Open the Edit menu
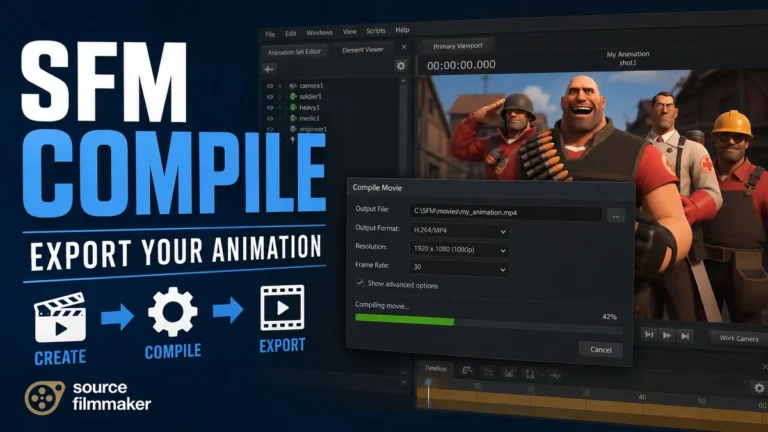The image size is (768, 432). pyautogui.click(x=290, y=33)
